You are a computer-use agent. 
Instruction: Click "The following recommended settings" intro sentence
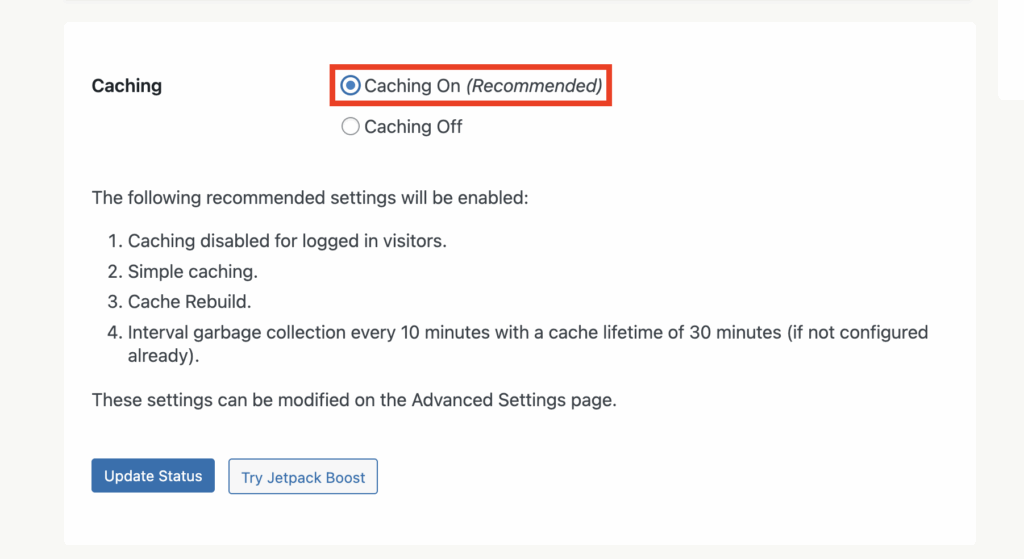pos(309,197)
